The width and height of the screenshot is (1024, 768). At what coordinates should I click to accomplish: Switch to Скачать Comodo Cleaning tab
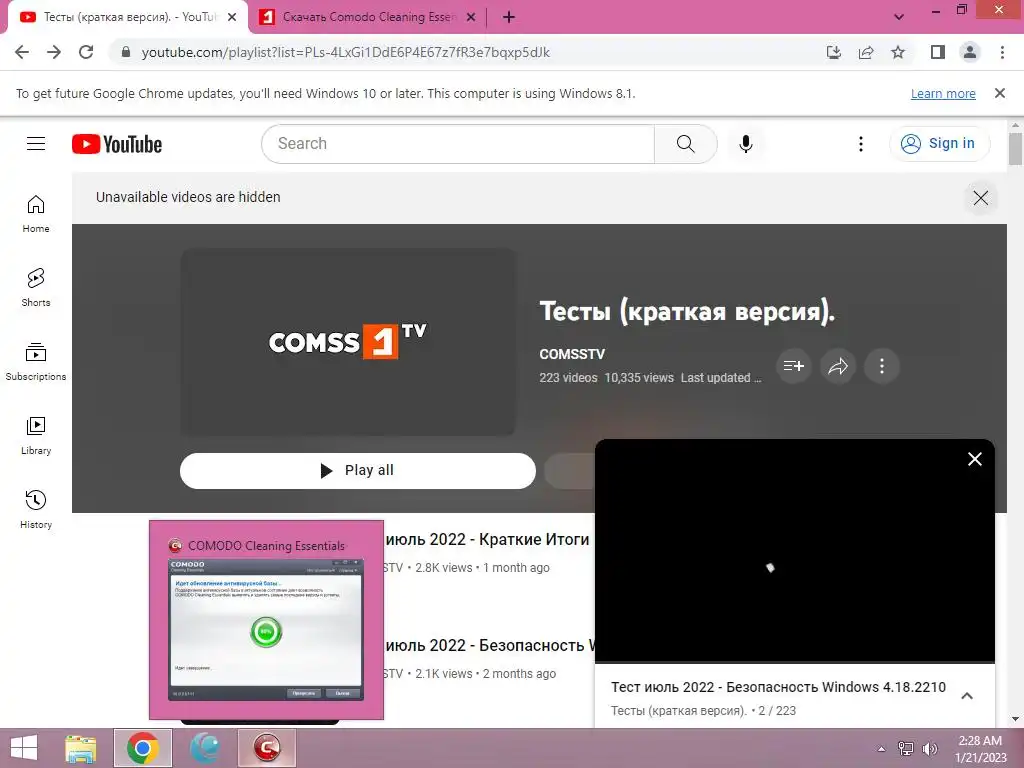(x=367, y=18)
